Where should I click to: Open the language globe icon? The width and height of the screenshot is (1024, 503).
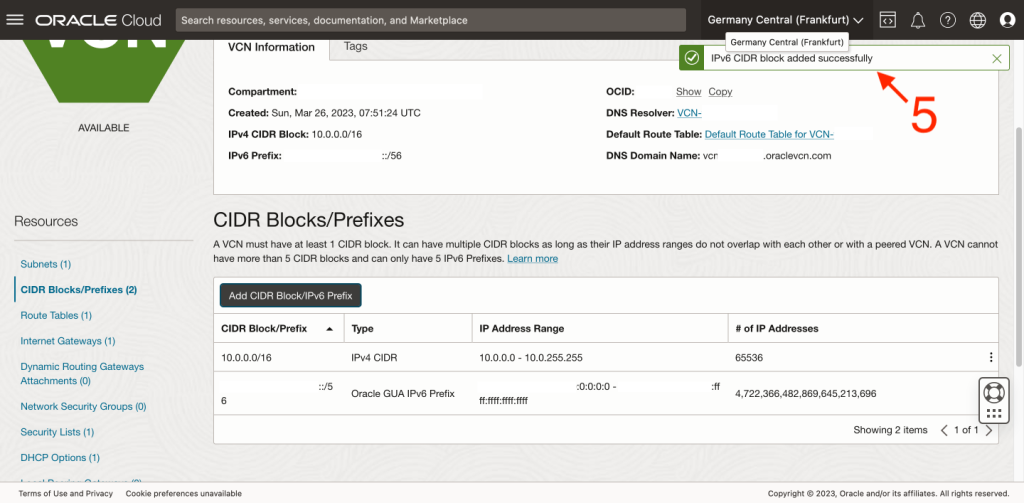click(978, 20)
